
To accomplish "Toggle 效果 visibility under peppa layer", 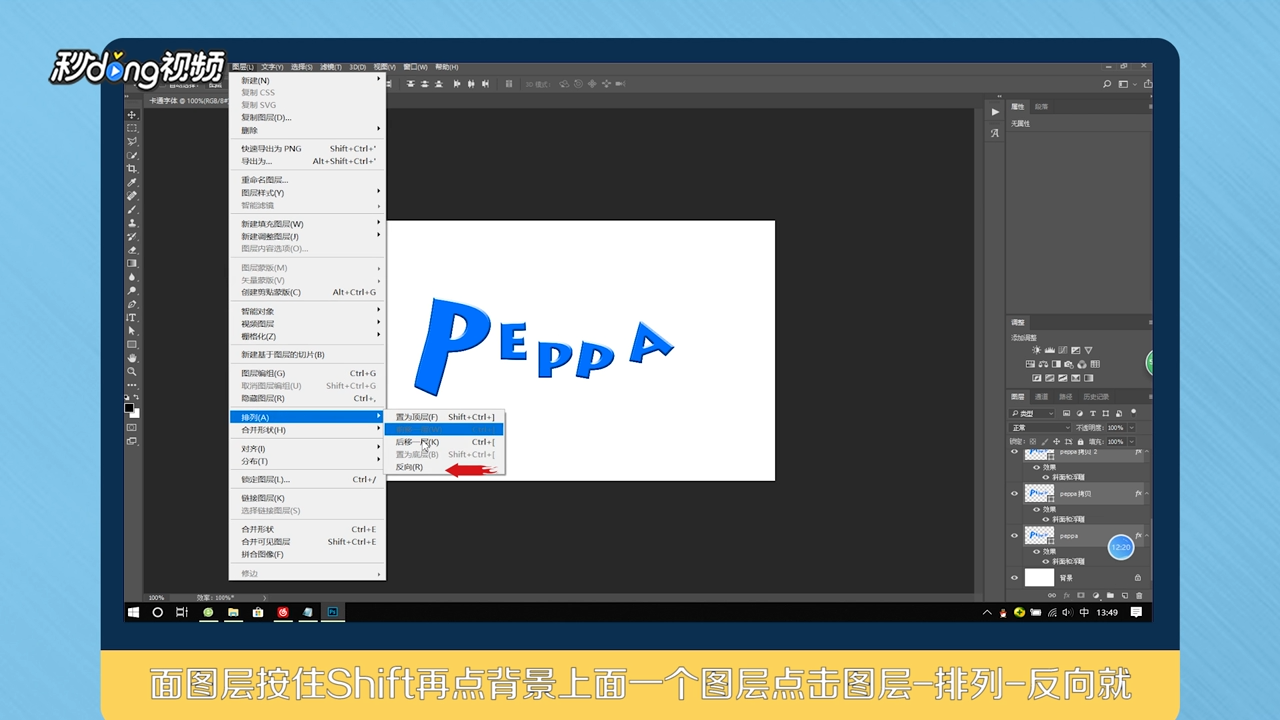I will pyautogui.click(x=1037, y=552).
